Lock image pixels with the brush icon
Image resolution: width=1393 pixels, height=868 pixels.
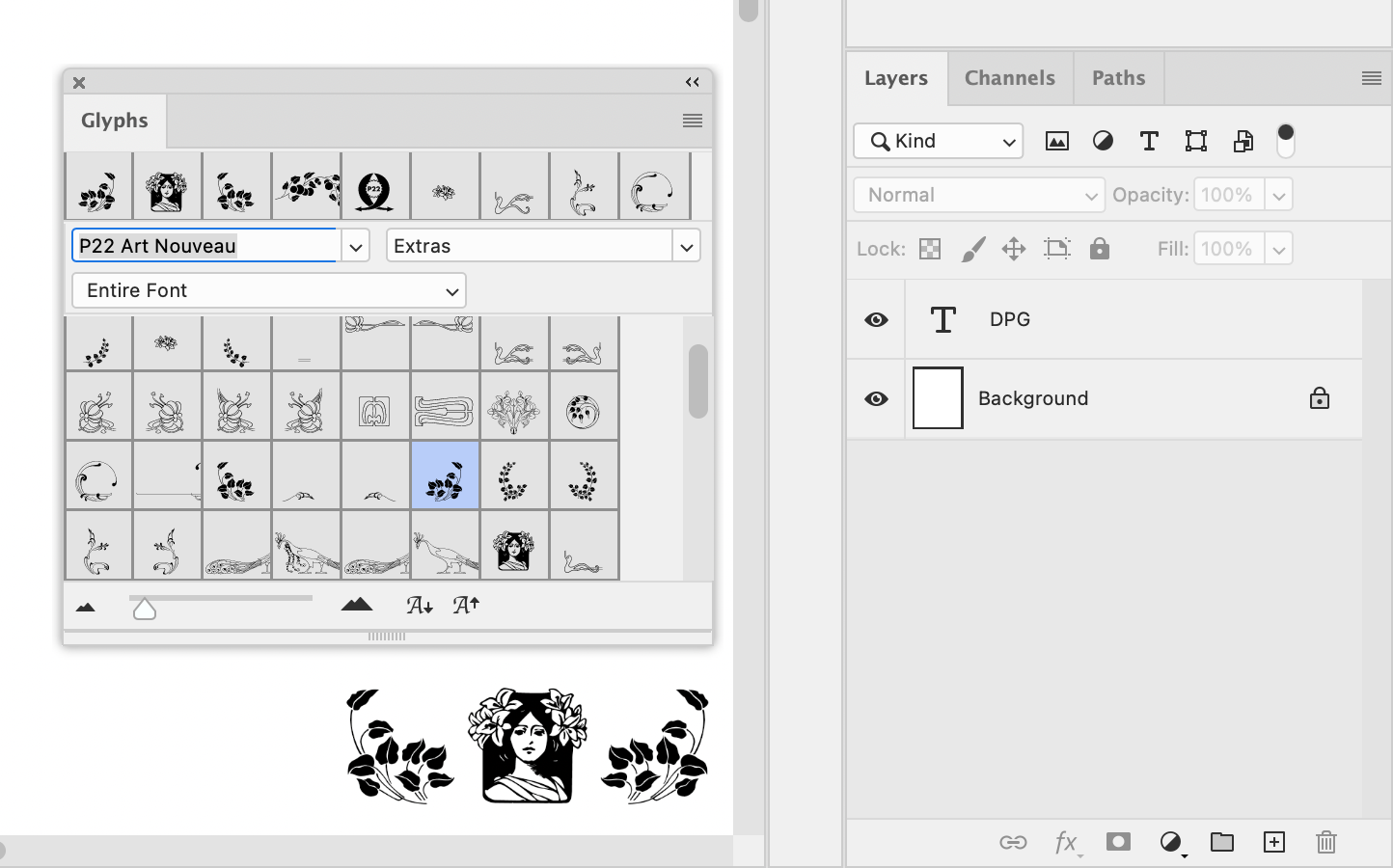click(973, 249)
